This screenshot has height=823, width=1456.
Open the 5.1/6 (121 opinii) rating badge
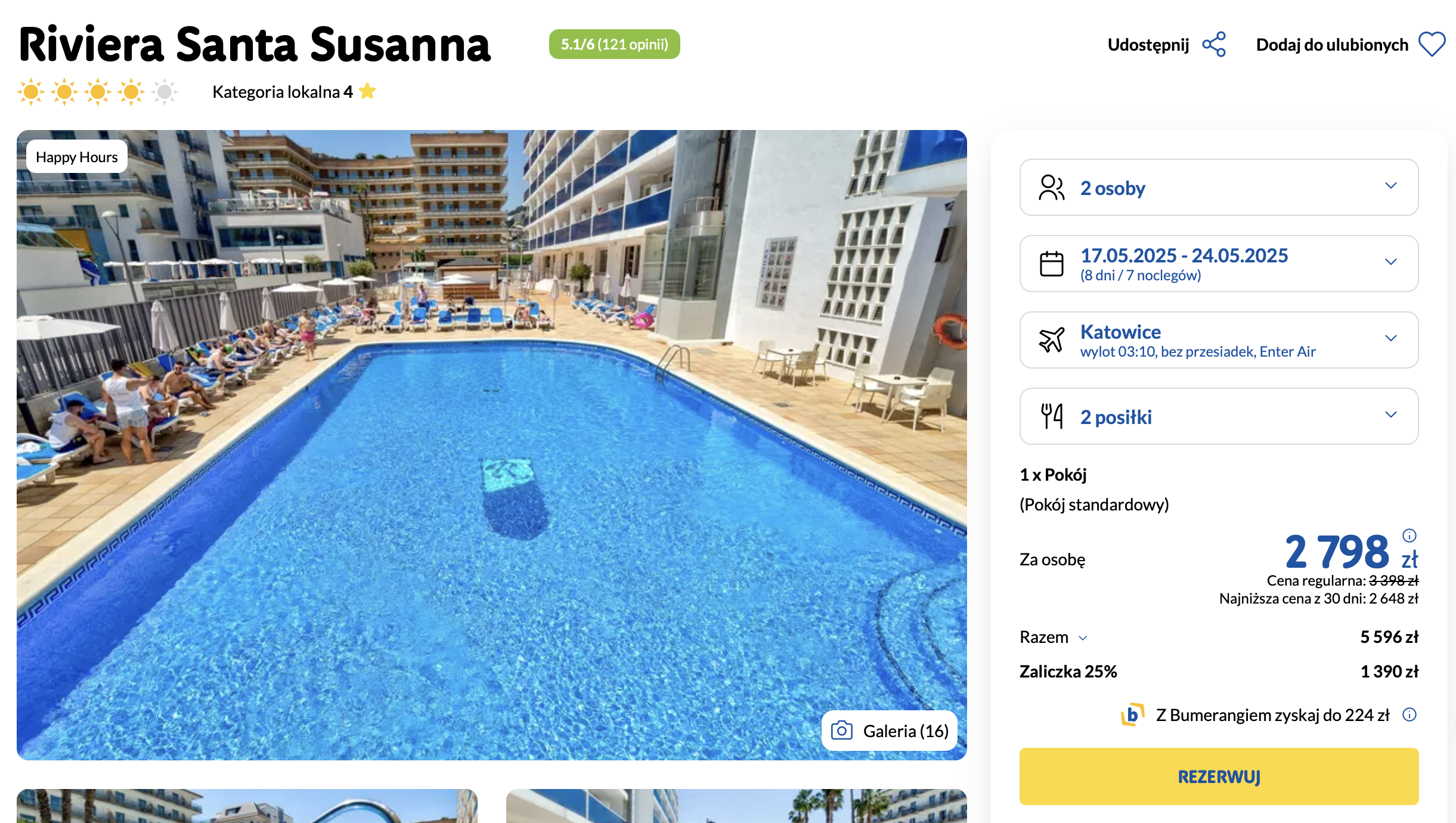pos(614,44)
